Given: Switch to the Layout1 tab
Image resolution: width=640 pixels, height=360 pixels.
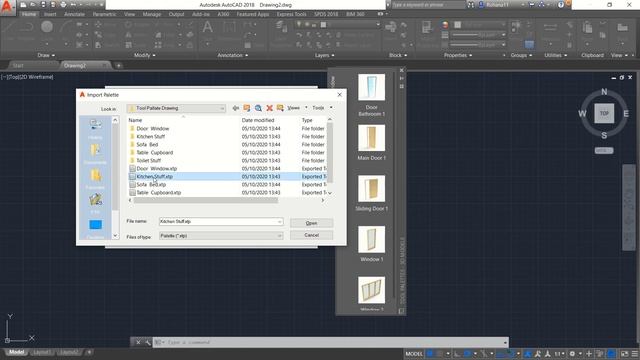Looking at the screenshot, I should coord(42,352).
